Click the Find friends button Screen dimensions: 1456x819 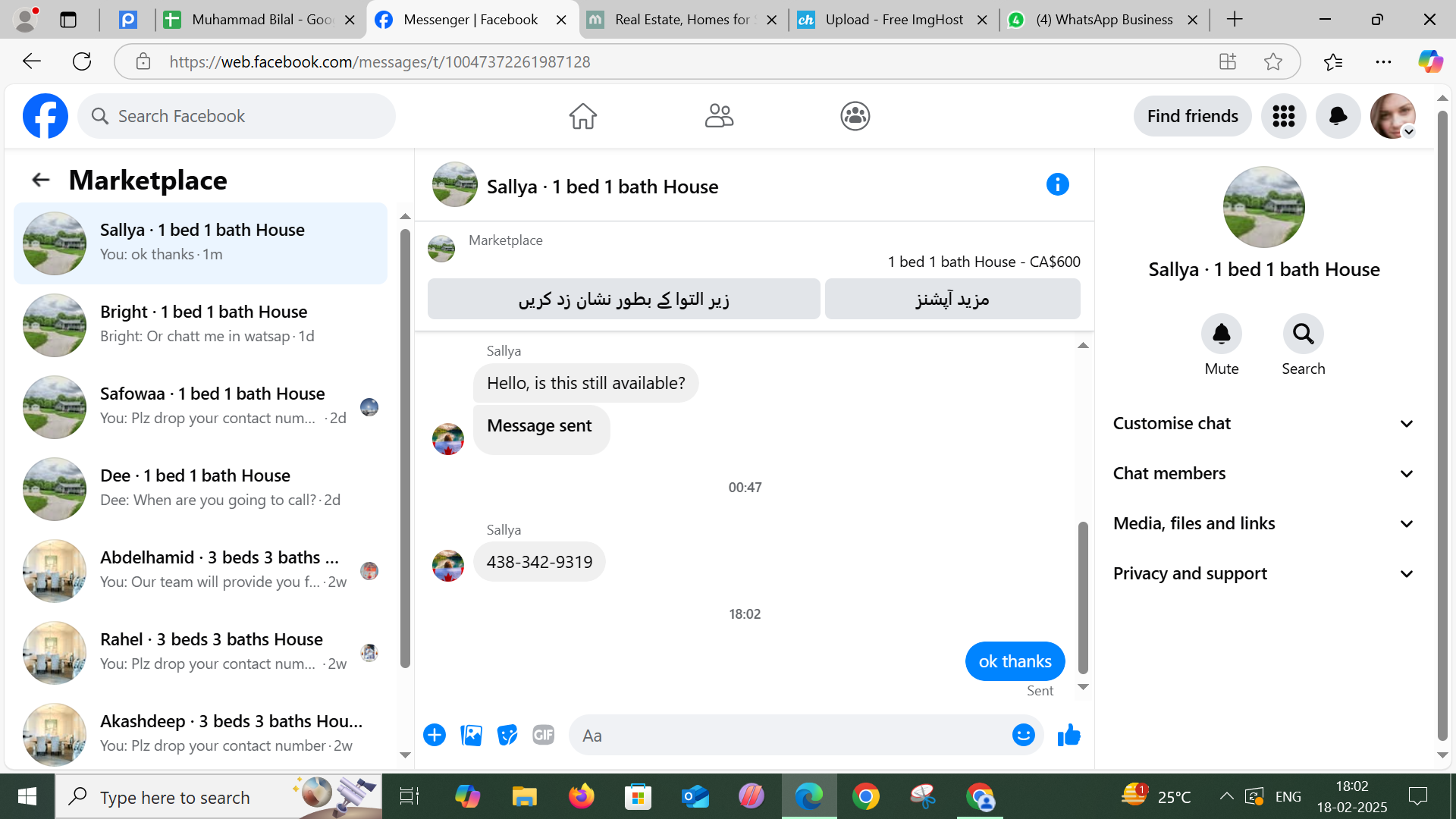pos(1192,116)
